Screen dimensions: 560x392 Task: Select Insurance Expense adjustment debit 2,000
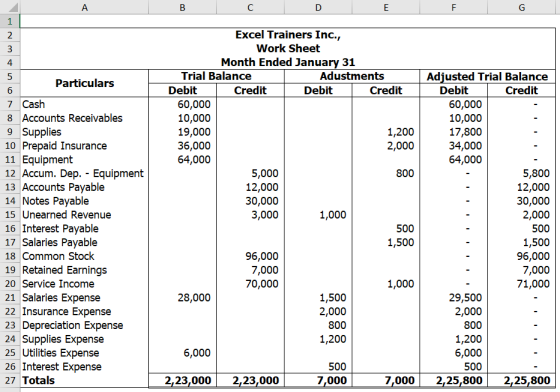coord(318,311)
